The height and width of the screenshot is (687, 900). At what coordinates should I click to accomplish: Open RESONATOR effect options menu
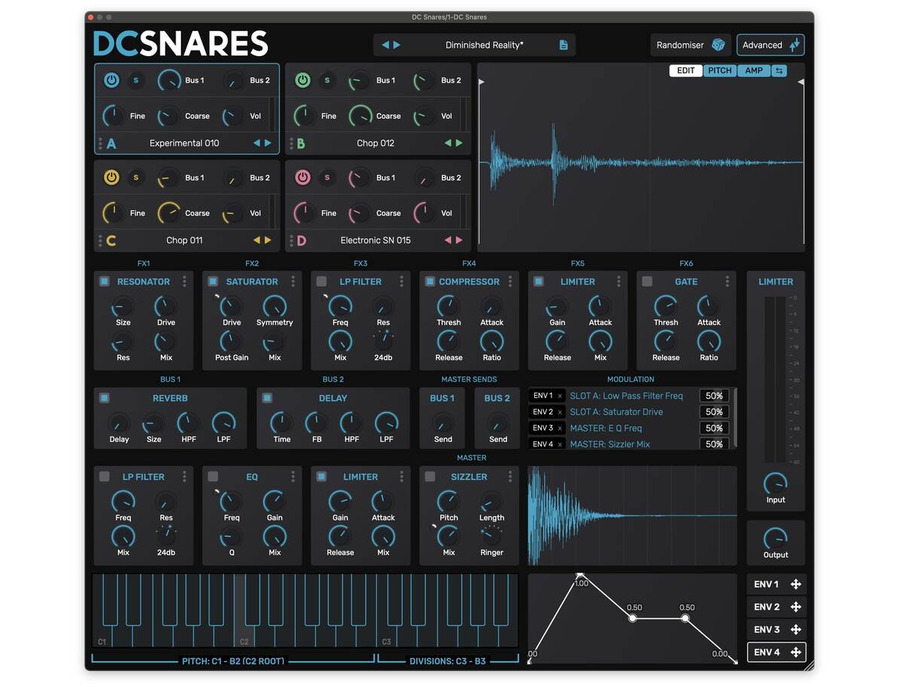184,281
